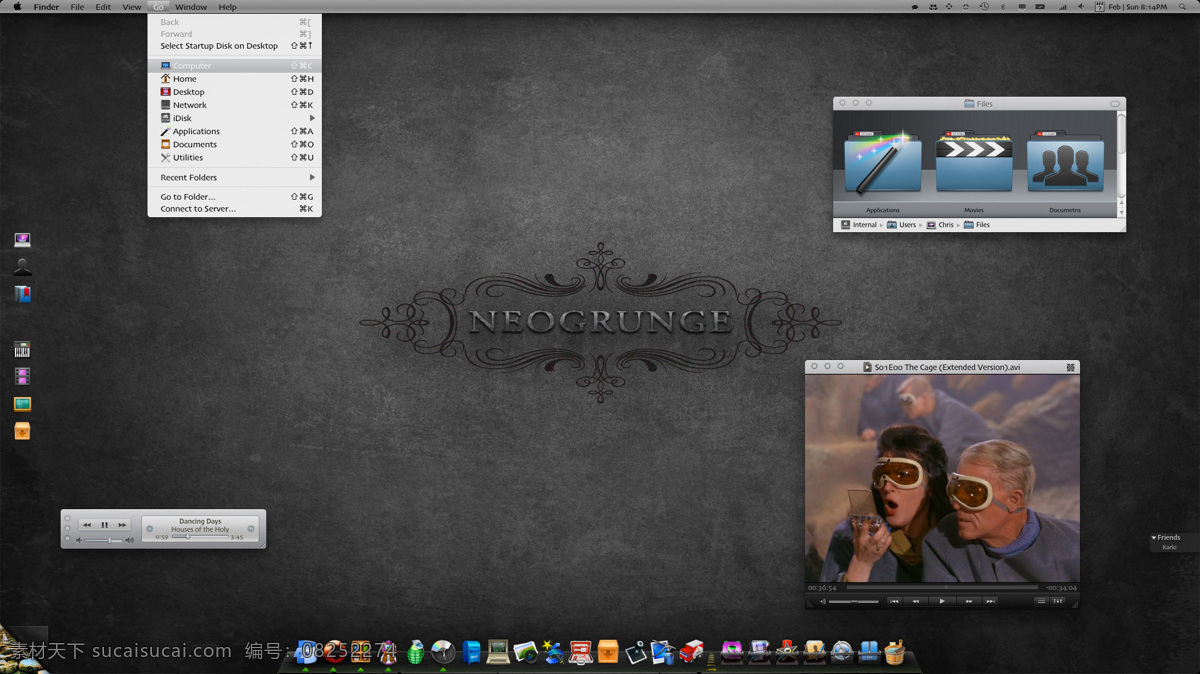Click the grenade icon in the Dock
The width and height of the screenshot is (1200, 674).
(416, 652)
